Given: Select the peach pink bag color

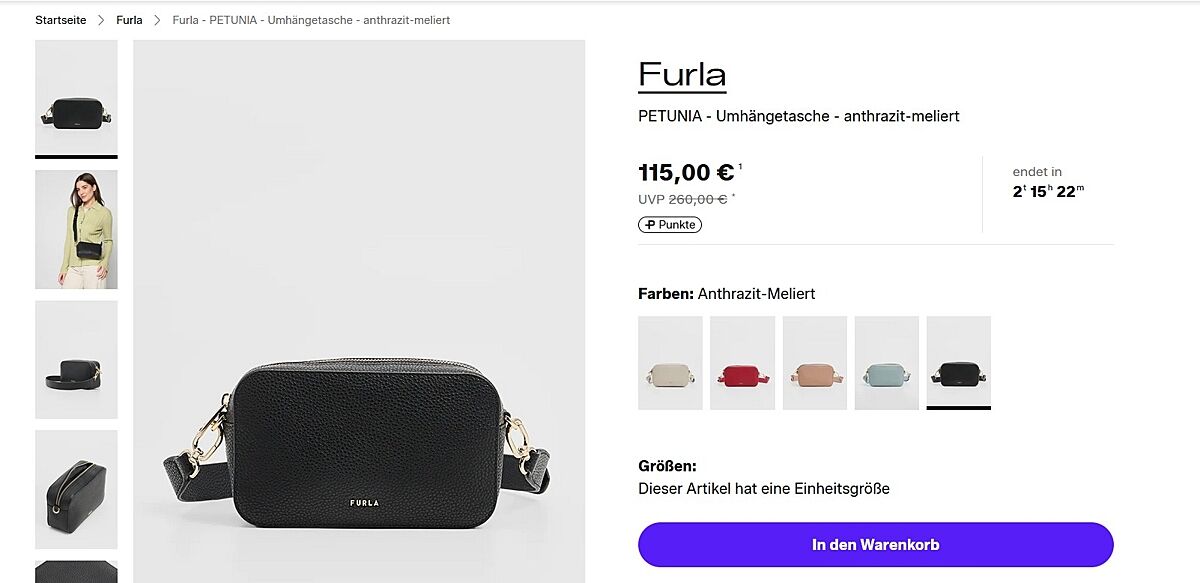Looking at the screenshot, I should click(814, 362).
